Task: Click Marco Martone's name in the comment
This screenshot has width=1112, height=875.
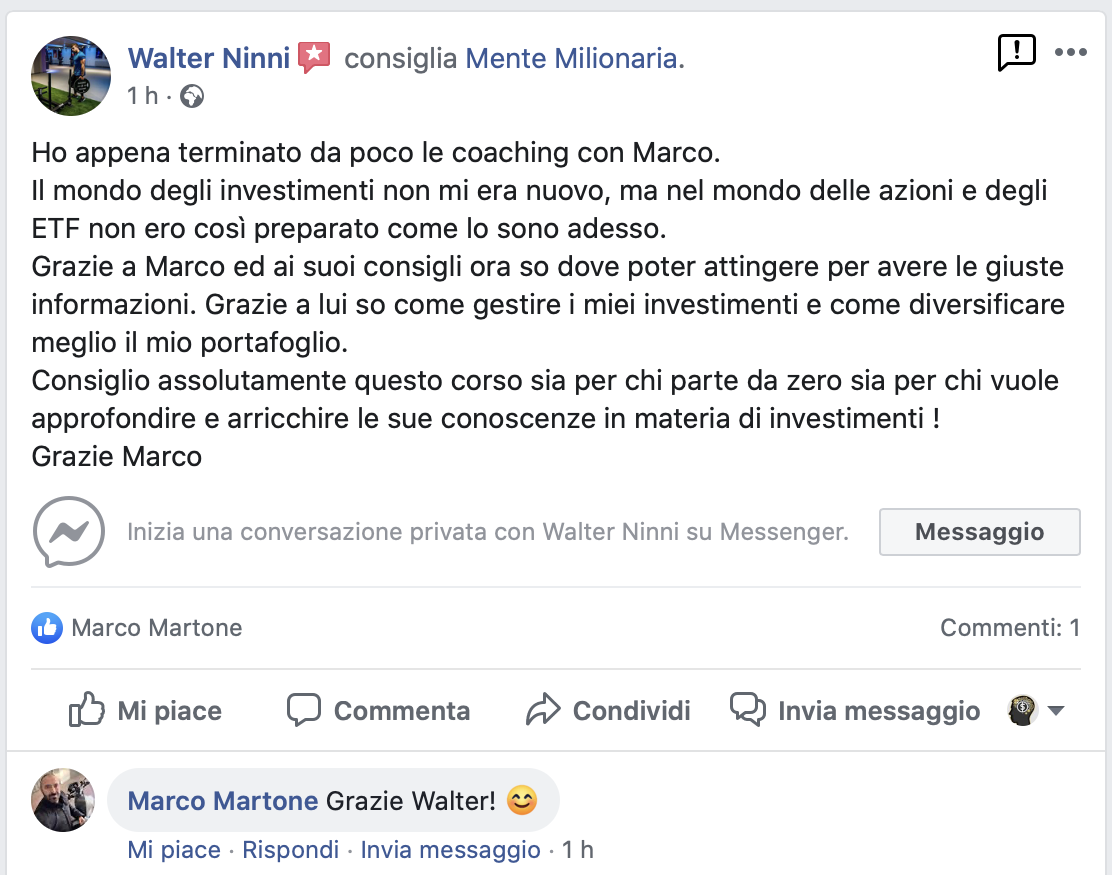Action: (x=223, y=800)
